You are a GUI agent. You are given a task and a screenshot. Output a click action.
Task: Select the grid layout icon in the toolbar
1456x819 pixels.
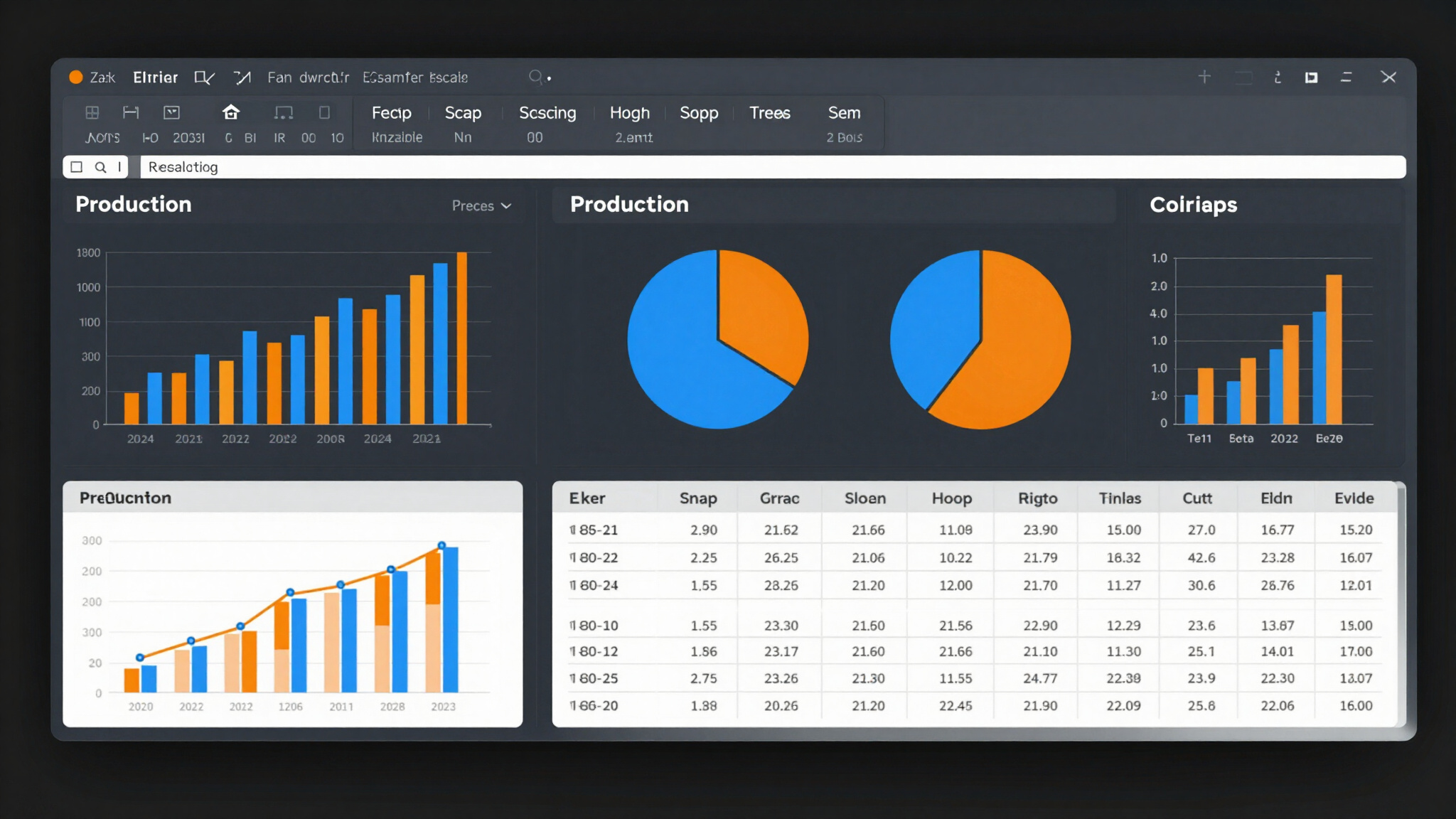pyautogui.click(x=92, y=112)
